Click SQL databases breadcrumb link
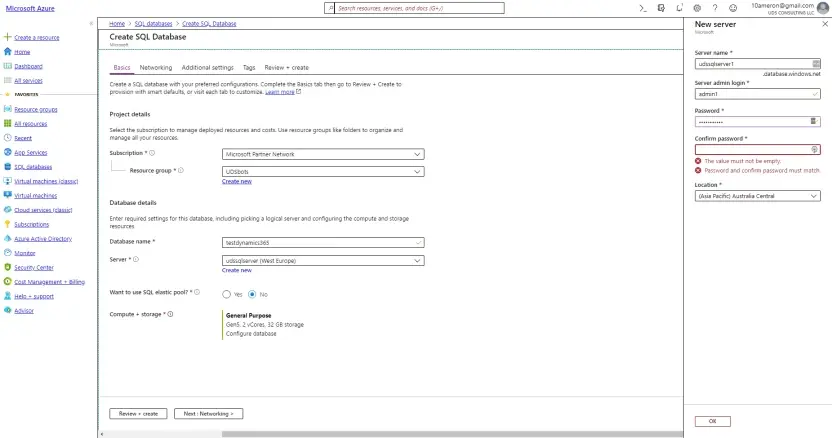 tap(153, 24)
